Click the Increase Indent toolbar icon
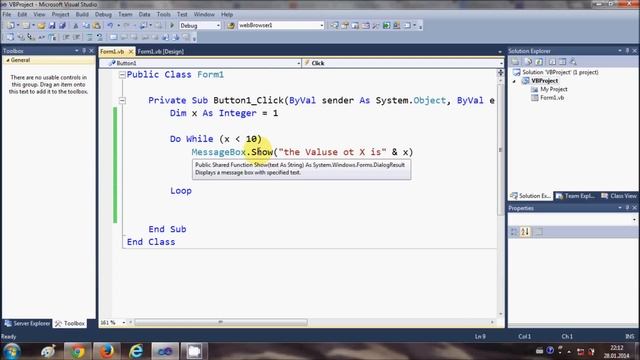This screenshot has height=360, width=640. [76, 37]
